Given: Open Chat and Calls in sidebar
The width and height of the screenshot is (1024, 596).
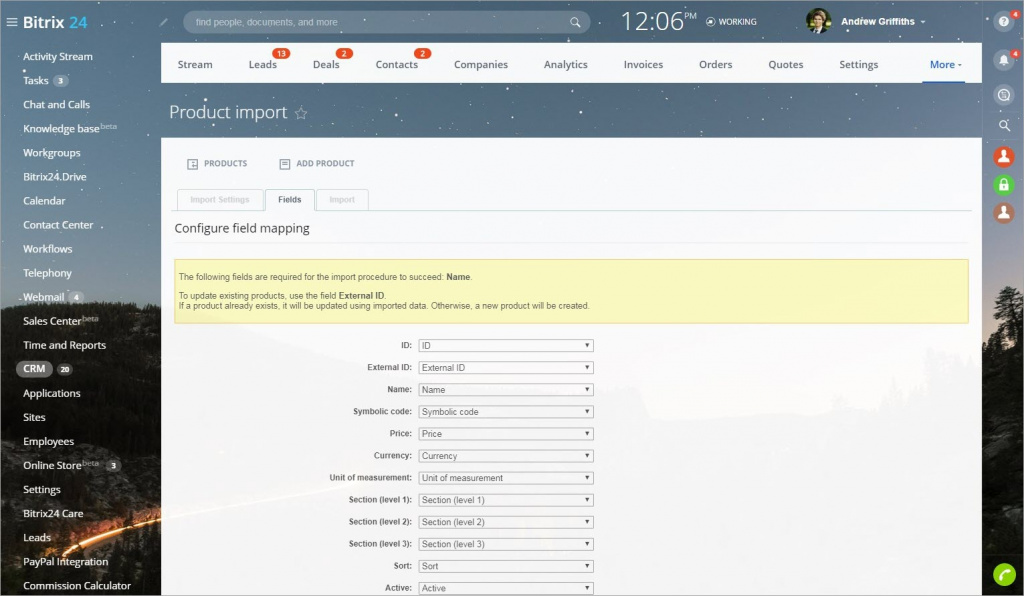Looking at the screenshot, I should 56,104.
